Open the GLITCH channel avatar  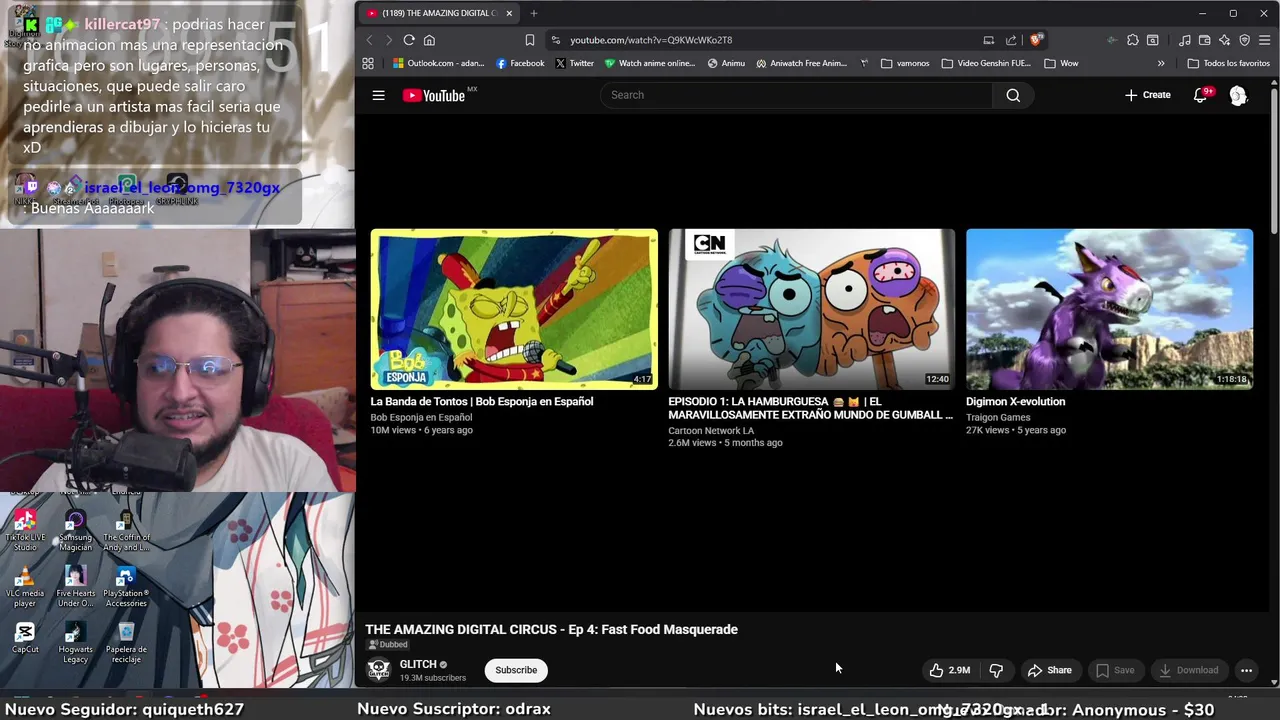pyautogui.click(x=379, y=670)
